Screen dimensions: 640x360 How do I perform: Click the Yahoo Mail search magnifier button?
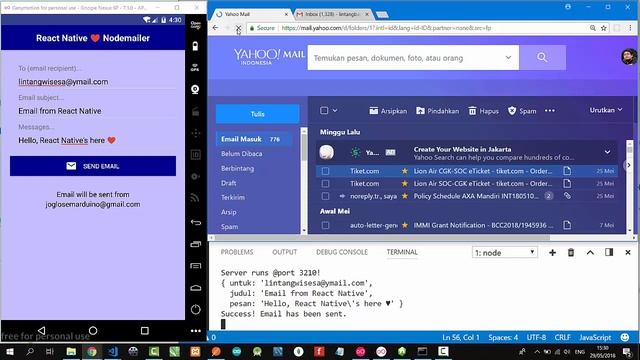tap(542, 58)
